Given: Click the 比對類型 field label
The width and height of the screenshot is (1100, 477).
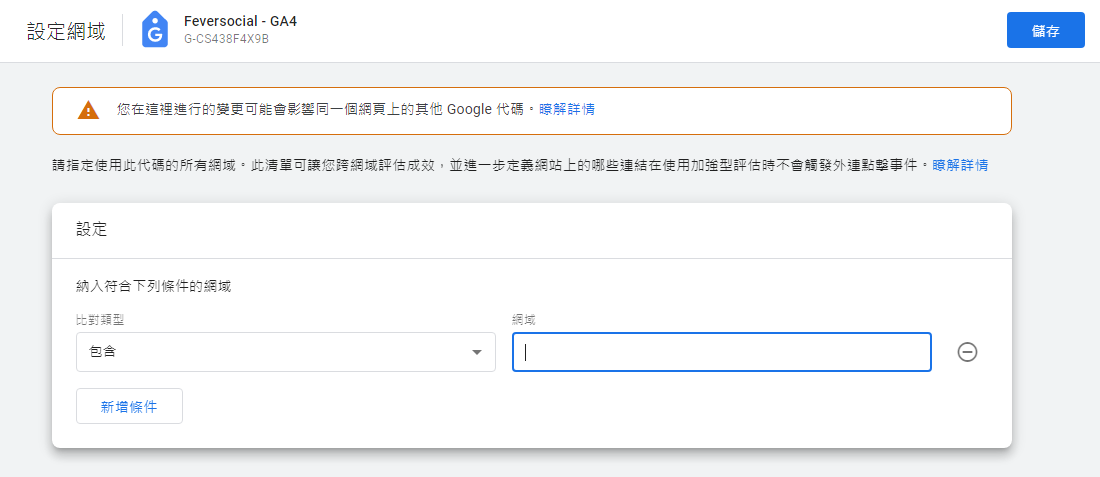Looking at the screenshot, I should click(x=100, y=319).
